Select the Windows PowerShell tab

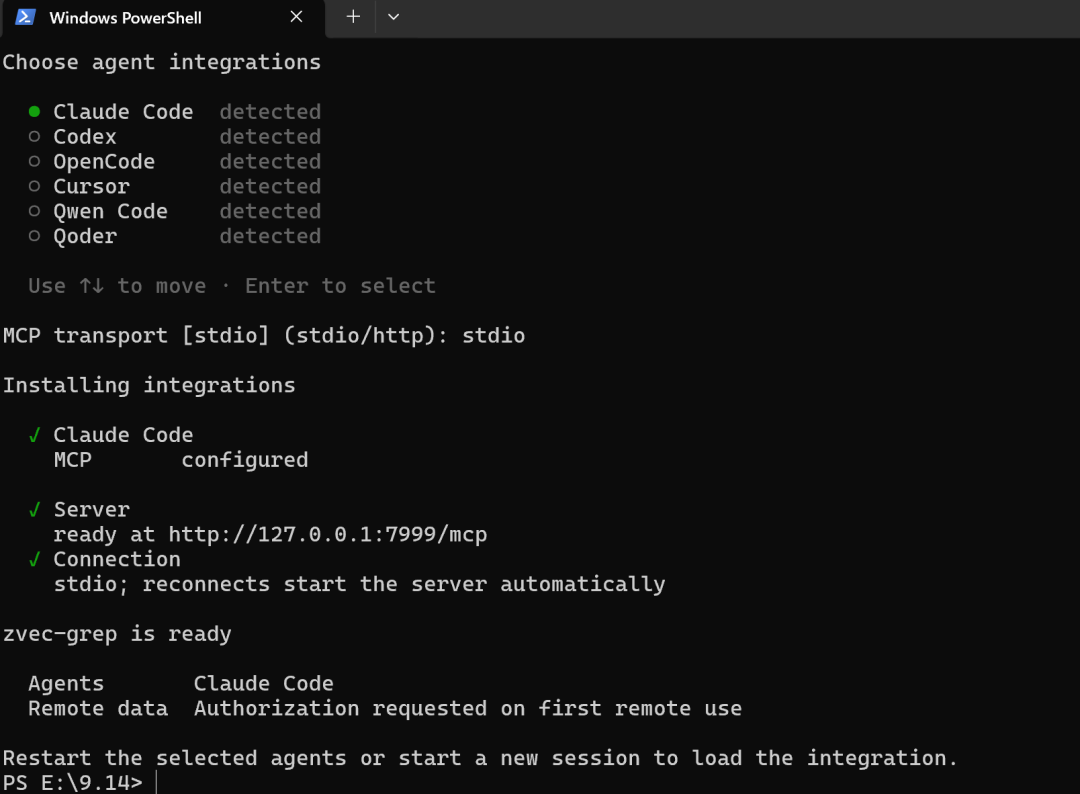[x=163, y=18]
